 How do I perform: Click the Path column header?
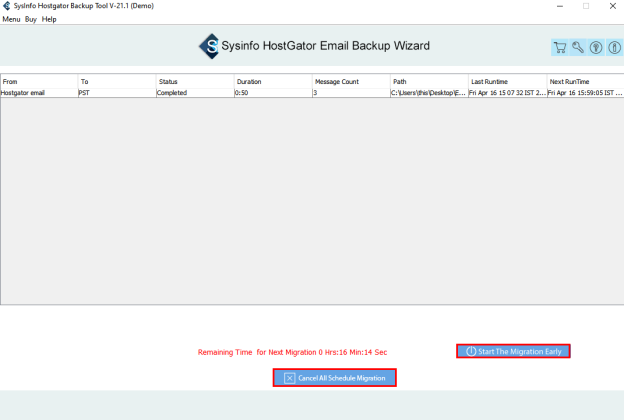(429, 82)
